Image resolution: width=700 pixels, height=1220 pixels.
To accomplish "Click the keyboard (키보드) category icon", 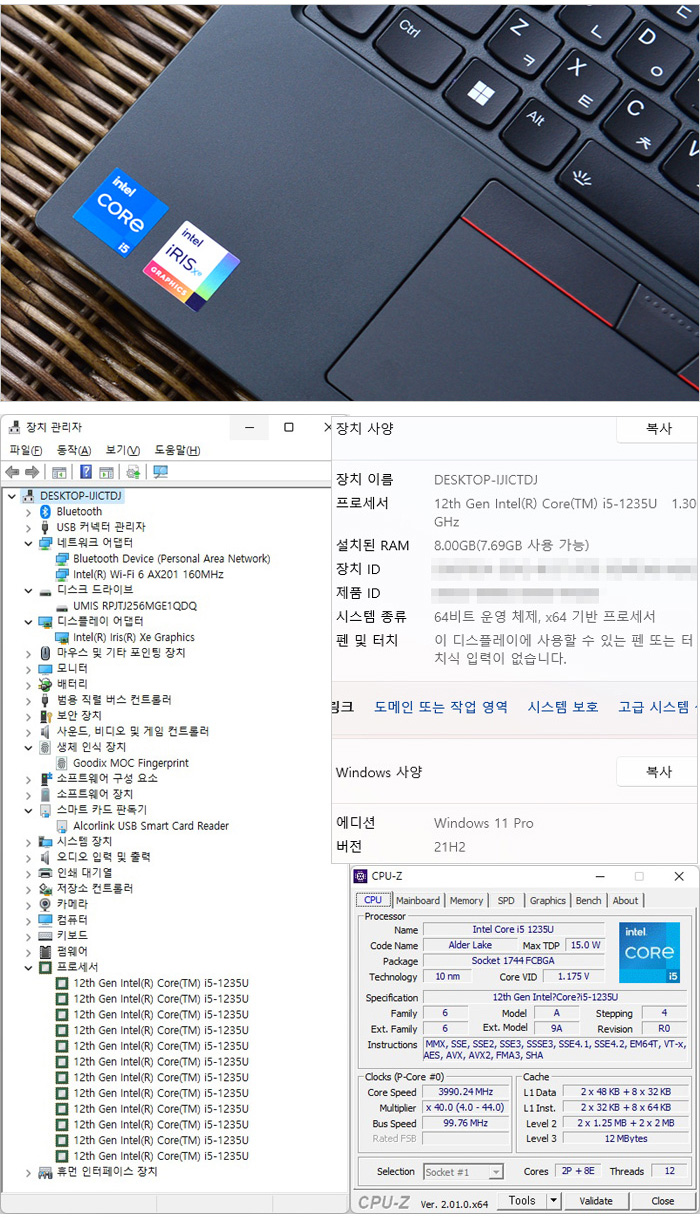I will 45,935.
